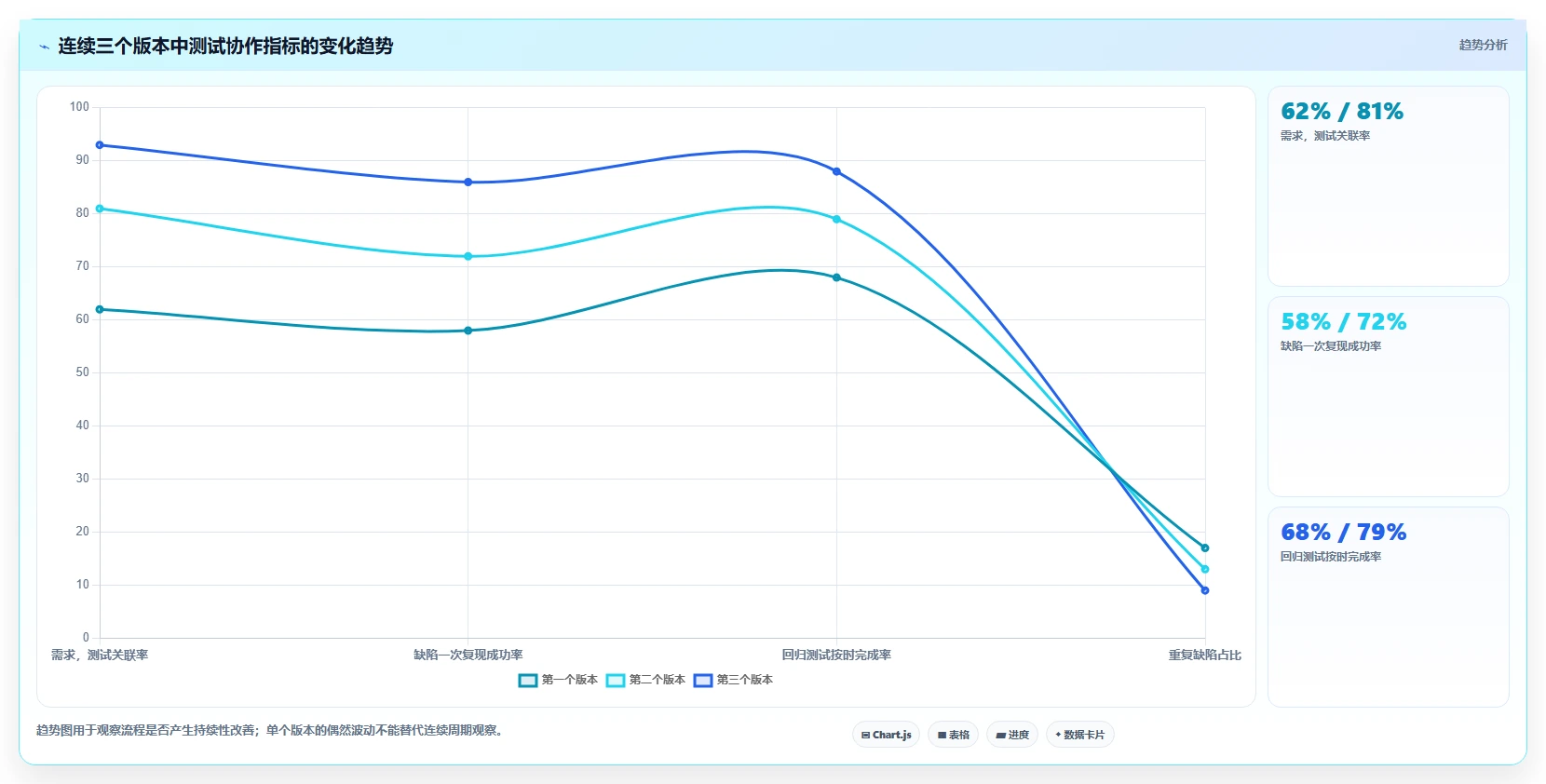Click the chart title 连续三个版本中测试协作指标的变化趋势

click(x=225, y=47)
